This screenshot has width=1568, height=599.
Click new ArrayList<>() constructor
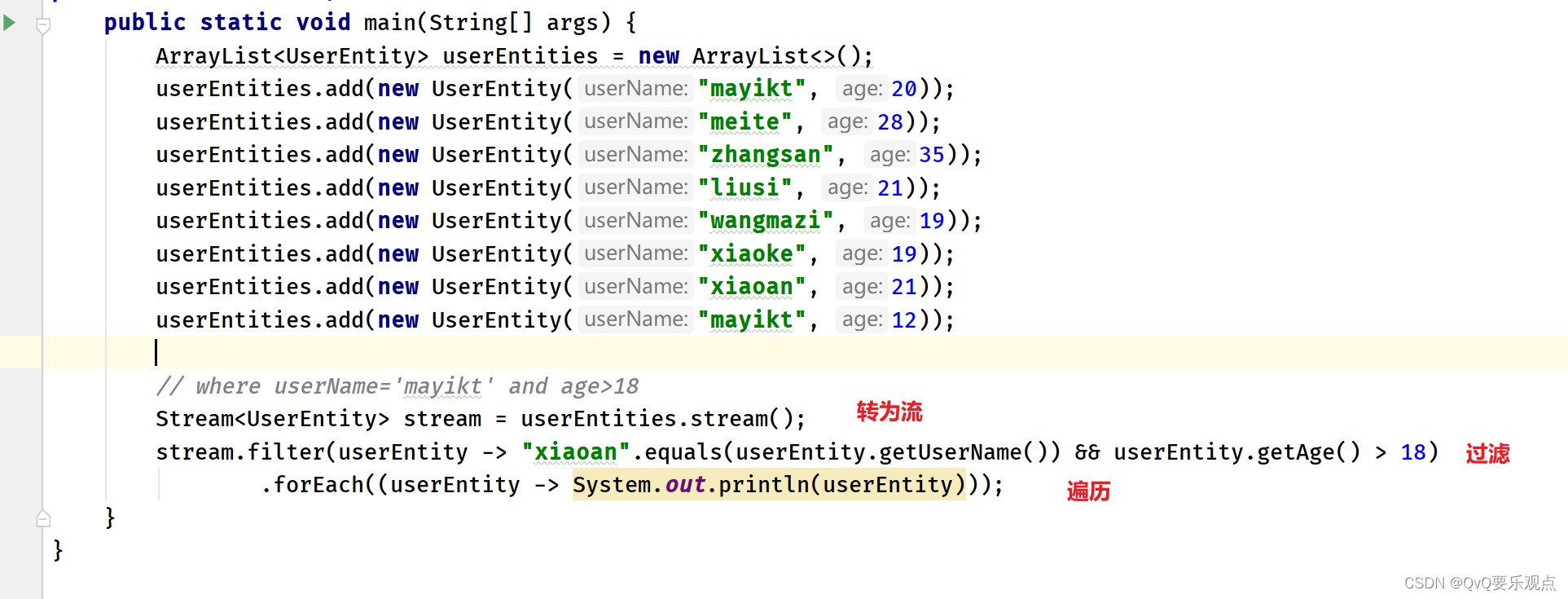point(749,55)
